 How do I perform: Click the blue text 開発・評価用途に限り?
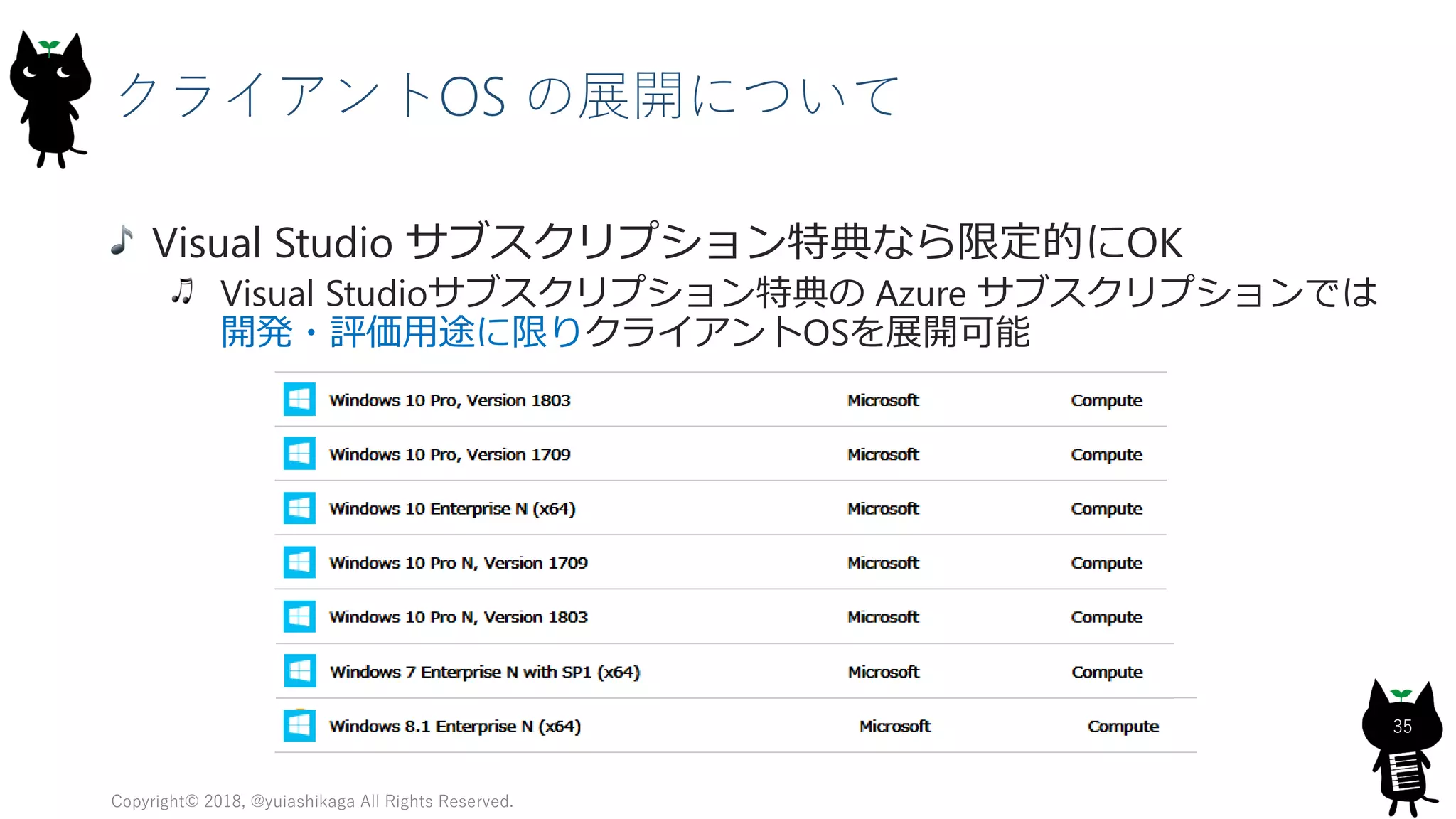click(x=401, y=332)
